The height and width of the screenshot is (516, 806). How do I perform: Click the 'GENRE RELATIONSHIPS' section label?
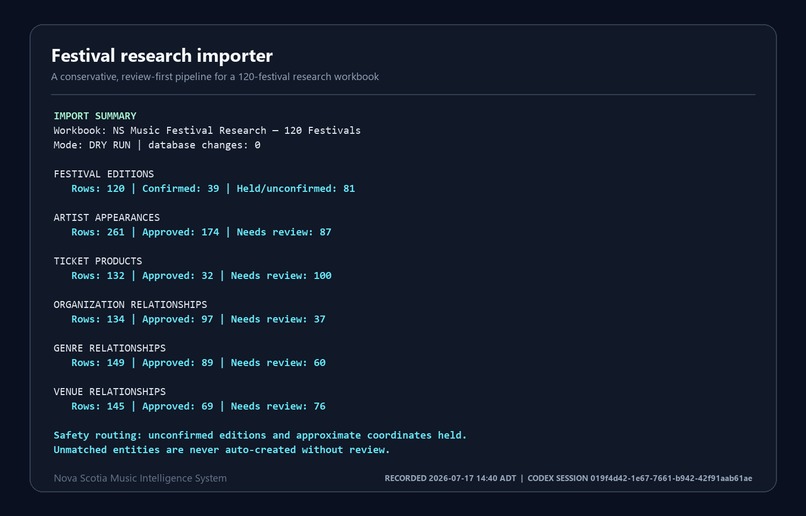coord(109,348)
